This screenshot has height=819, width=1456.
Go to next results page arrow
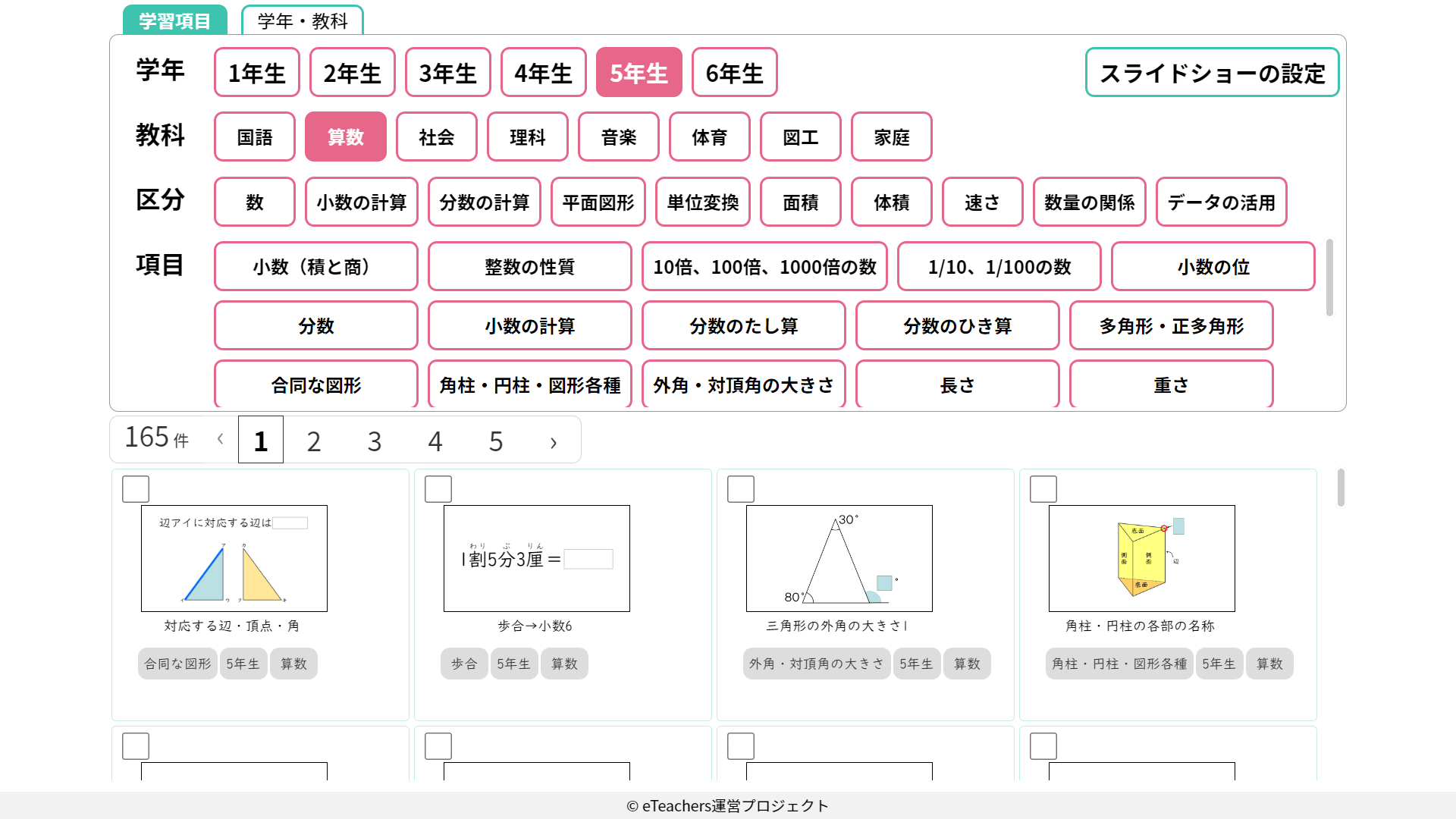coord(553,441)
